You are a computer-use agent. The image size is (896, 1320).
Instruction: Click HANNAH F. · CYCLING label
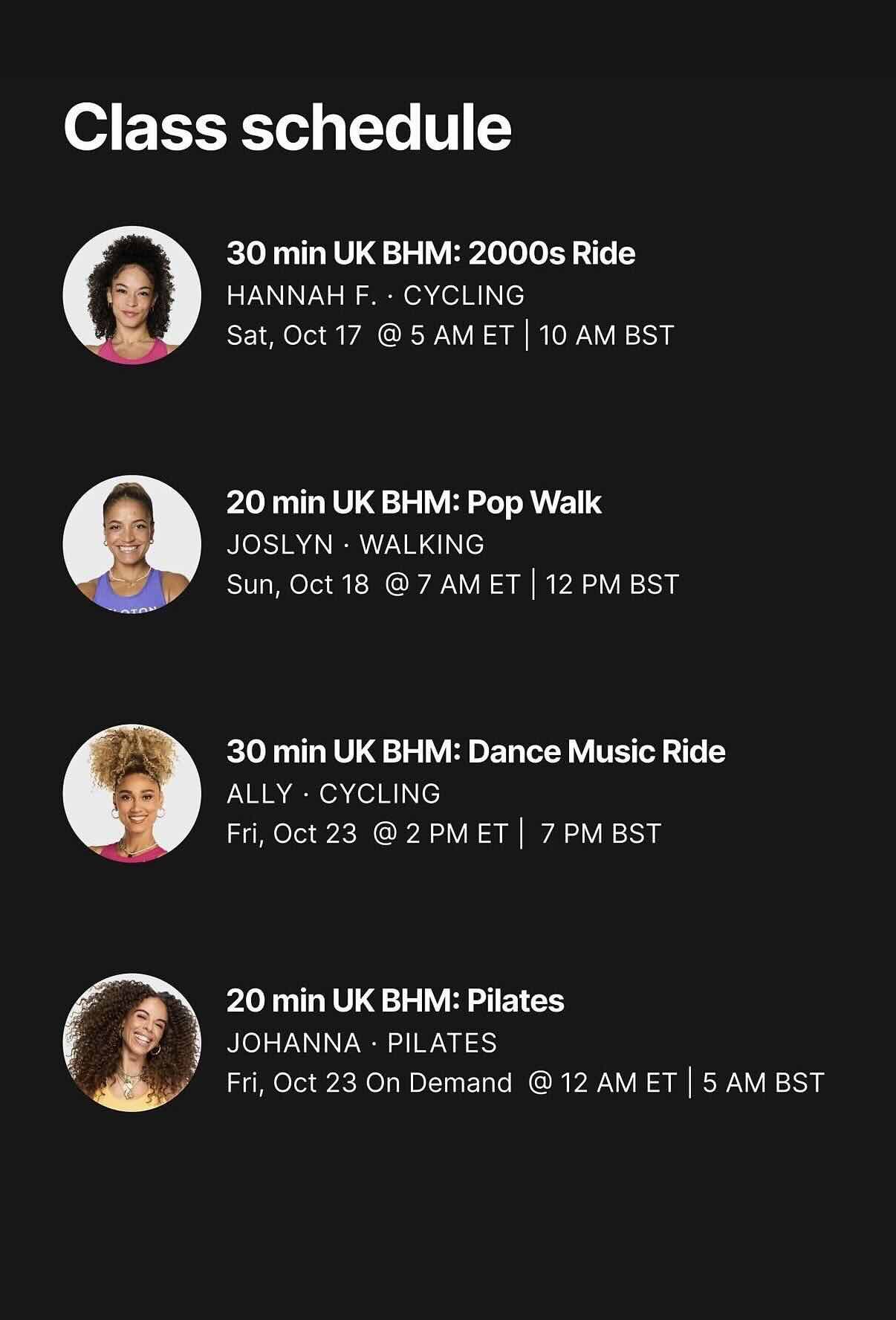tap(376, 295)
